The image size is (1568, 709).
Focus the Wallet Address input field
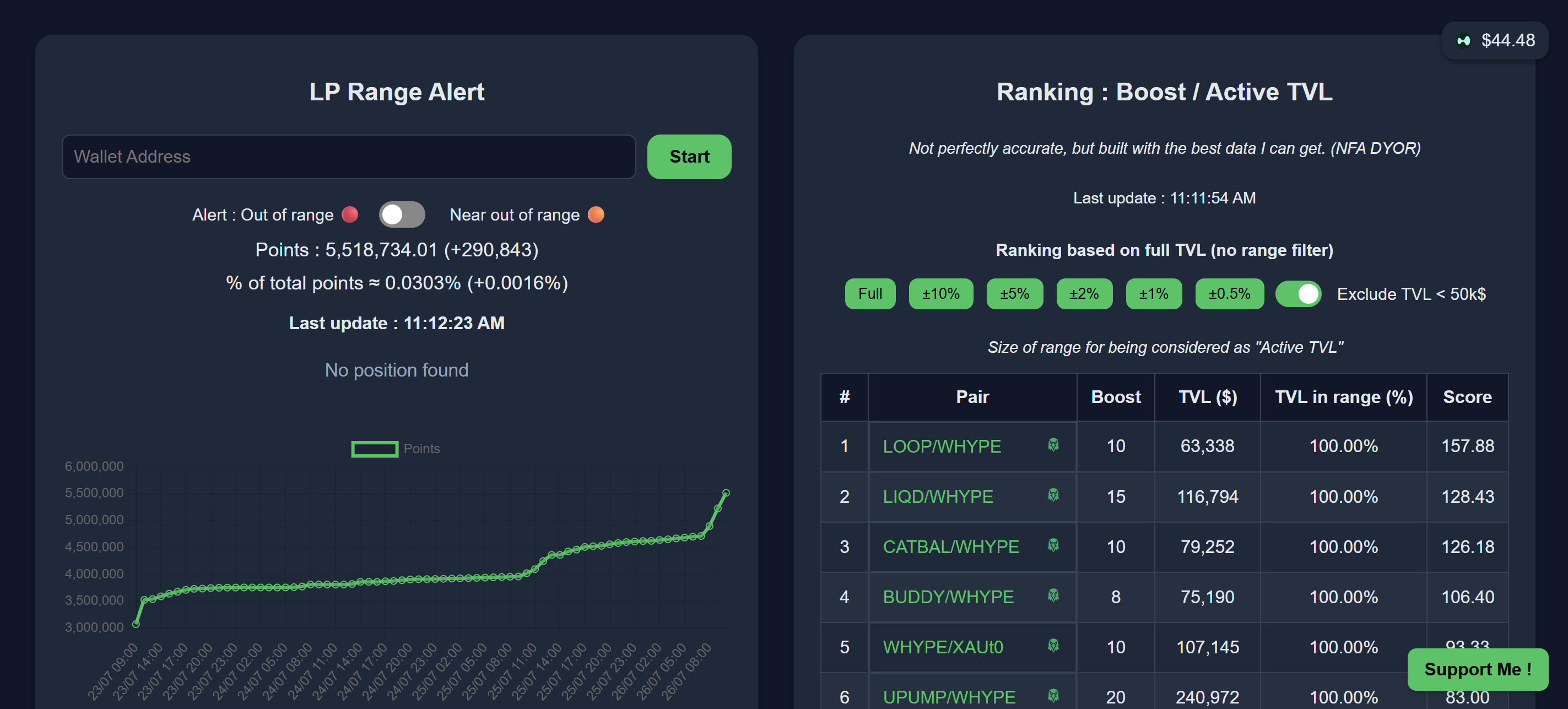pyautogui.click(x=348, y=157)
